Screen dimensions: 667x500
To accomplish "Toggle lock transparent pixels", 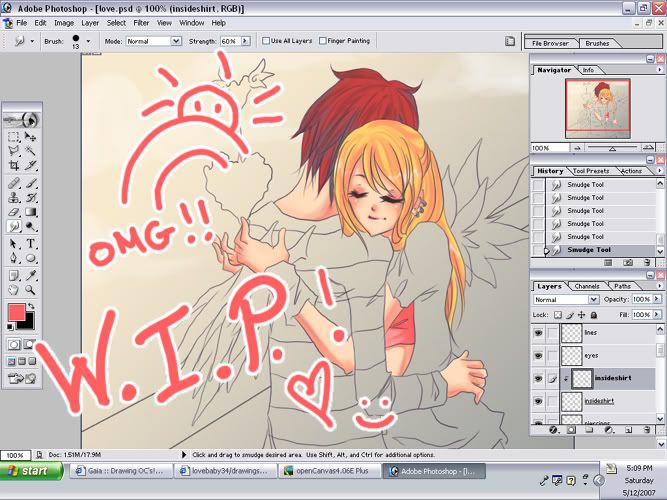I will pyautogui.click(x=558, y=315).
